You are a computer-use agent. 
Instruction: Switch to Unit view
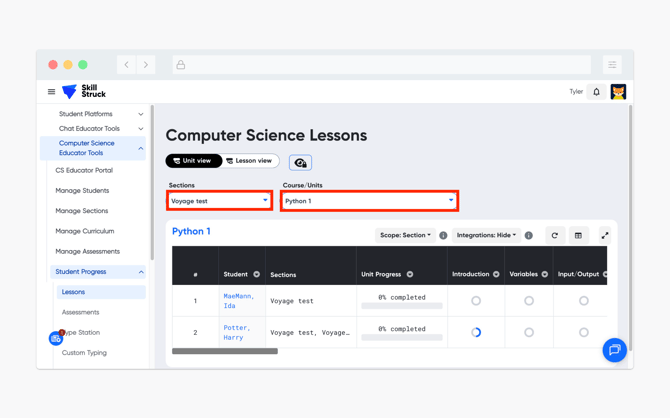click(193, 161)
